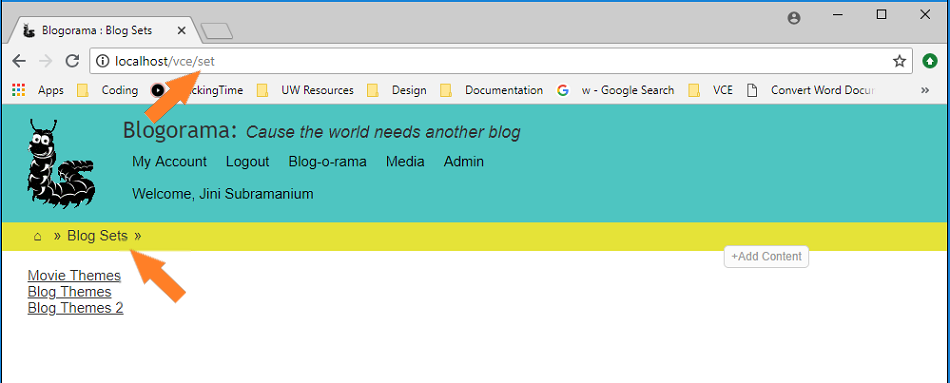Screen dimensions: 950x383
Task: Open the Admin menu item
Action: tap(463, 162)
